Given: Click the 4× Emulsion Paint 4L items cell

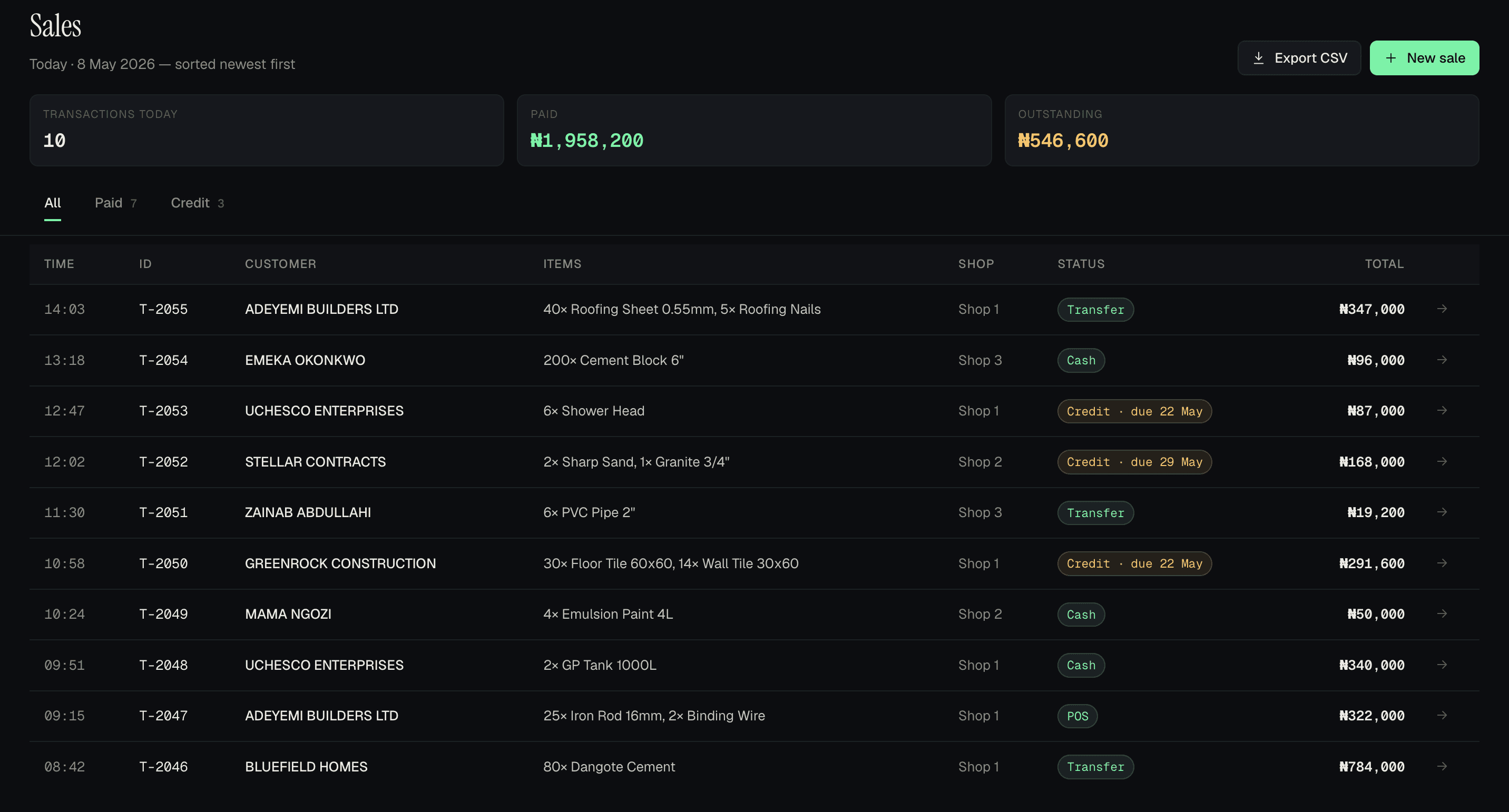Looking at the screenshot, I should click(607, 614).
